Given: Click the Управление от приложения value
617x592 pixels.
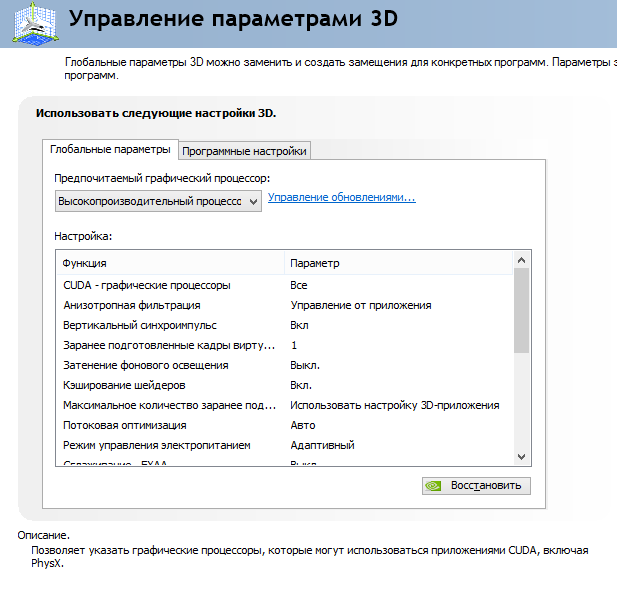Looking at the screenshot, I should pos(361,305).
